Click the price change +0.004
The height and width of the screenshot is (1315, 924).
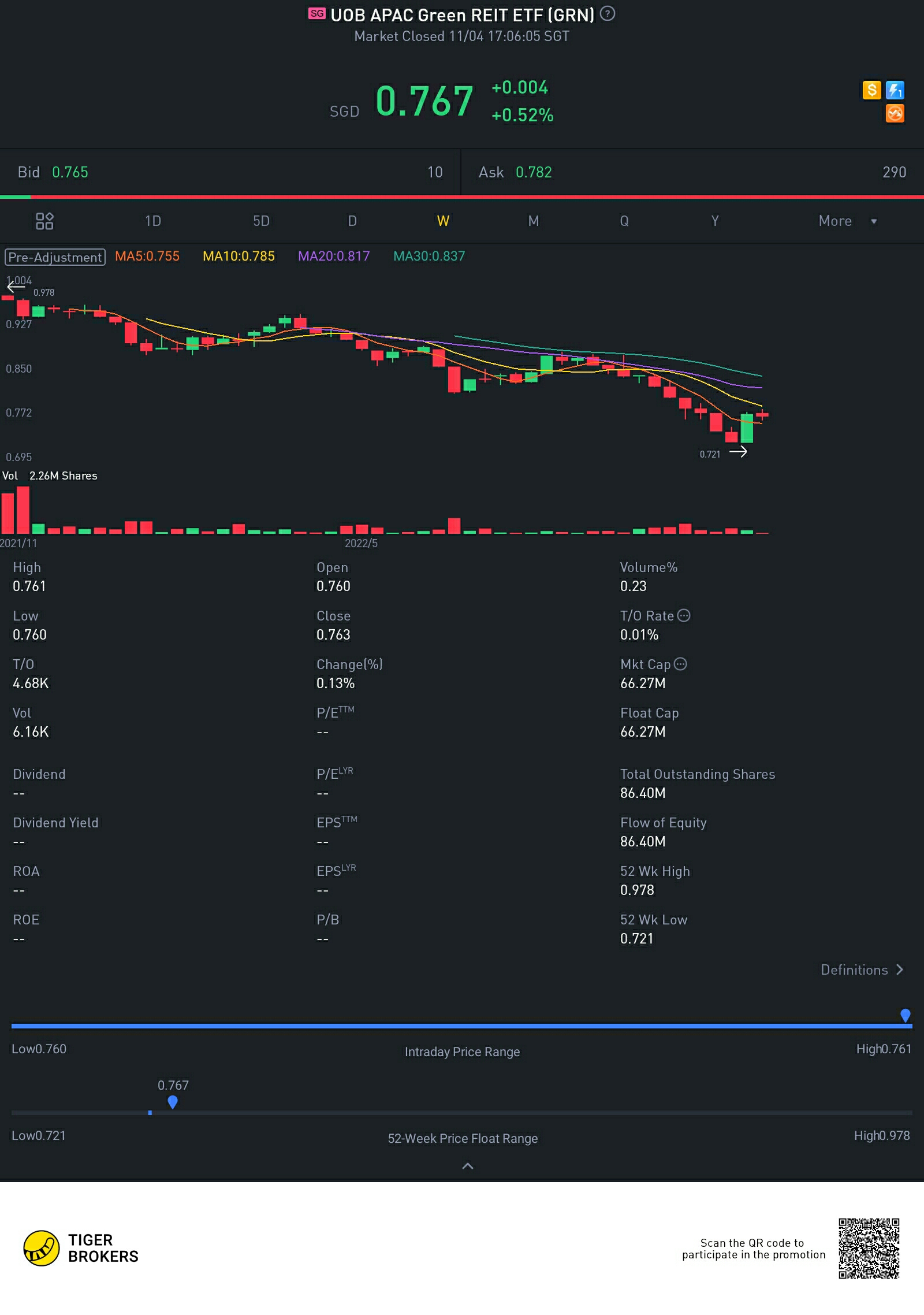tap(519, 87)
